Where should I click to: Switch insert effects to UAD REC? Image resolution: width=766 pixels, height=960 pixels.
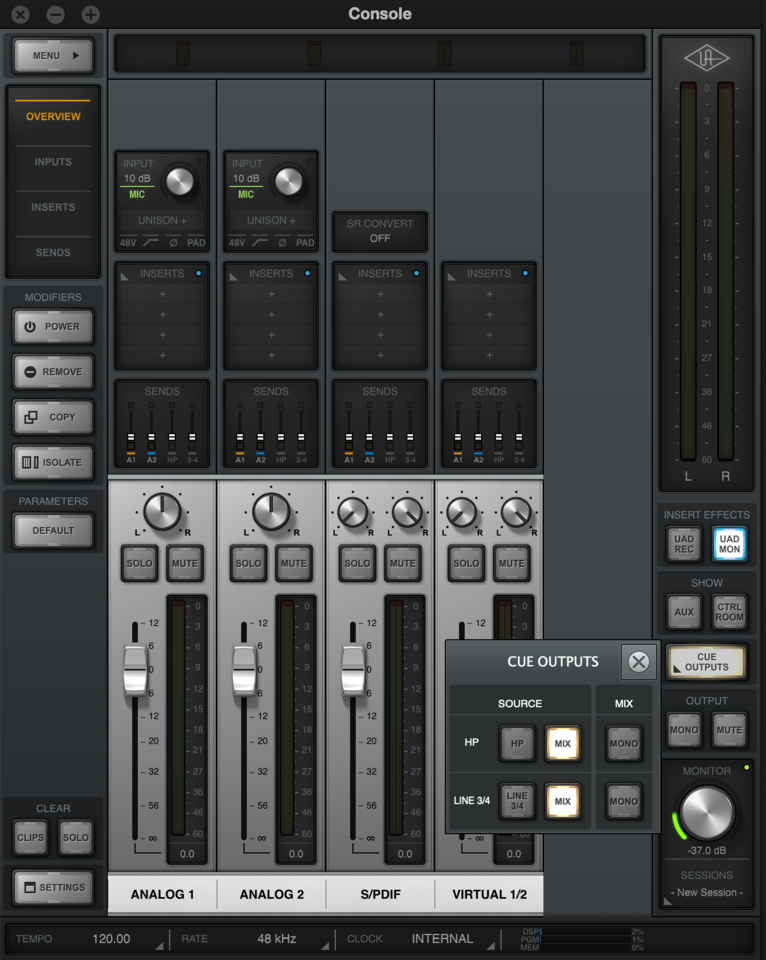click(x=684, y=544)
